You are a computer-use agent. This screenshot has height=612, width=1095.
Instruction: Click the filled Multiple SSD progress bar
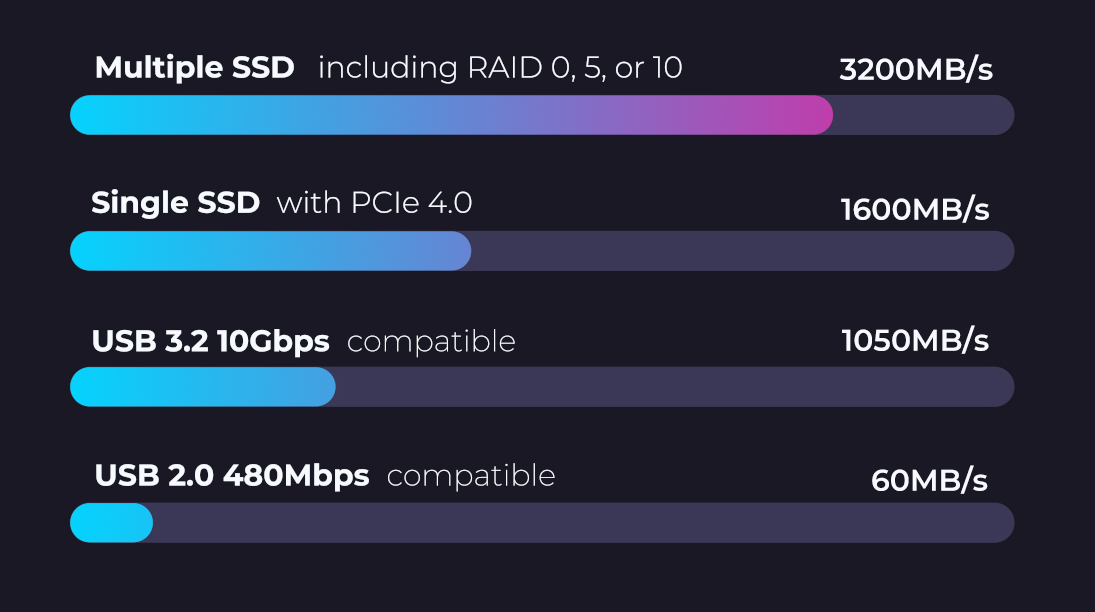(451, 115)
